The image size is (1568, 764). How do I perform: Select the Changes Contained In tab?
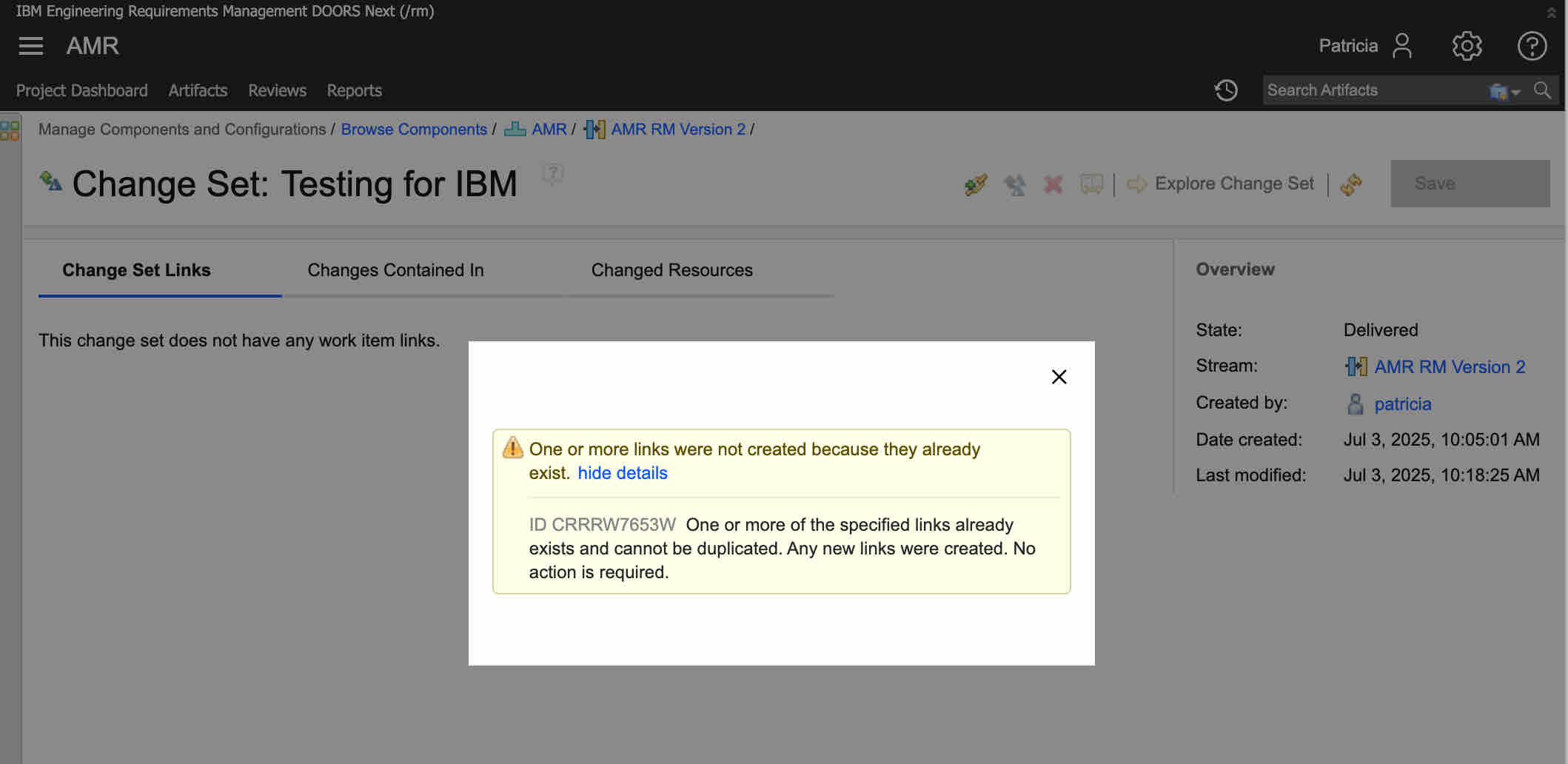(395, 270)
